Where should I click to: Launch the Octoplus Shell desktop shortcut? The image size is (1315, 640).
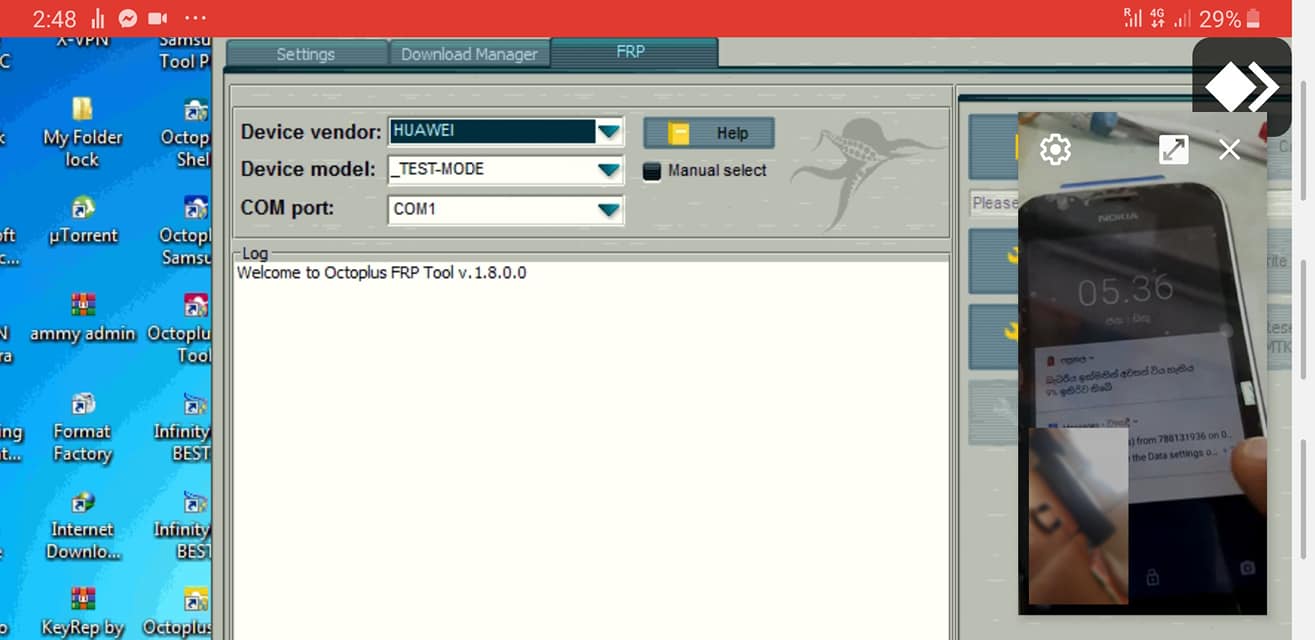(x=188, y=132)
